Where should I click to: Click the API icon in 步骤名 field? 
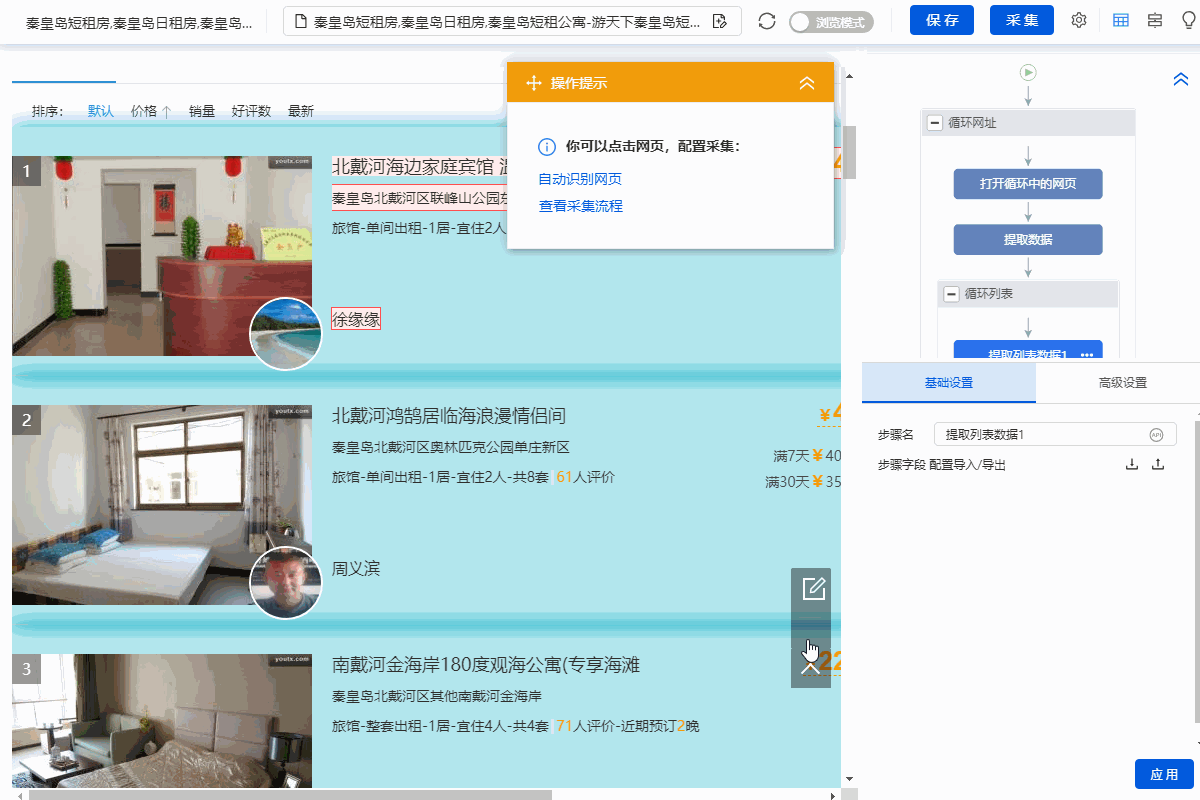tap(1156, 434)
